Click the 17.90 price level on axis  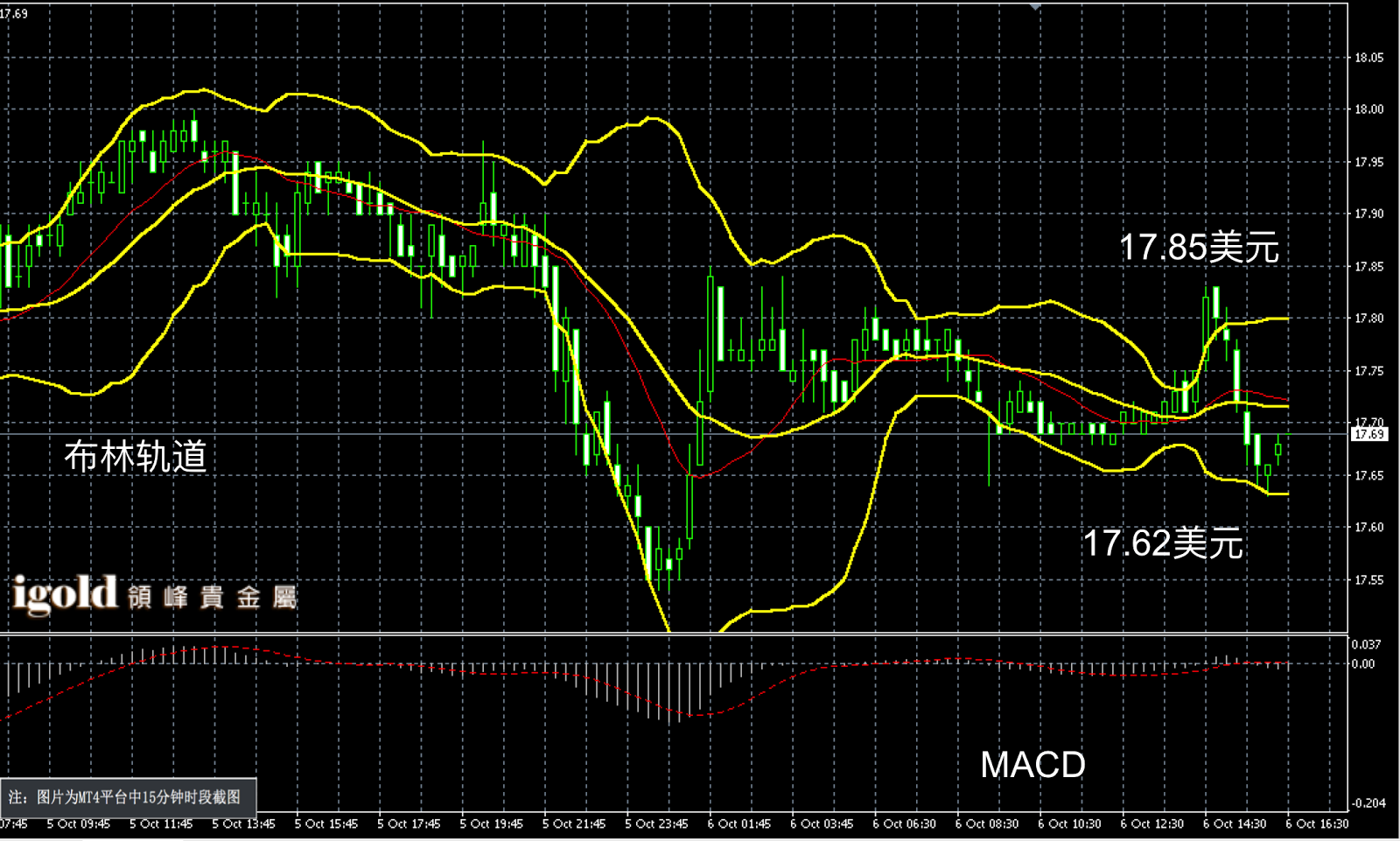tap(1369, 214)
